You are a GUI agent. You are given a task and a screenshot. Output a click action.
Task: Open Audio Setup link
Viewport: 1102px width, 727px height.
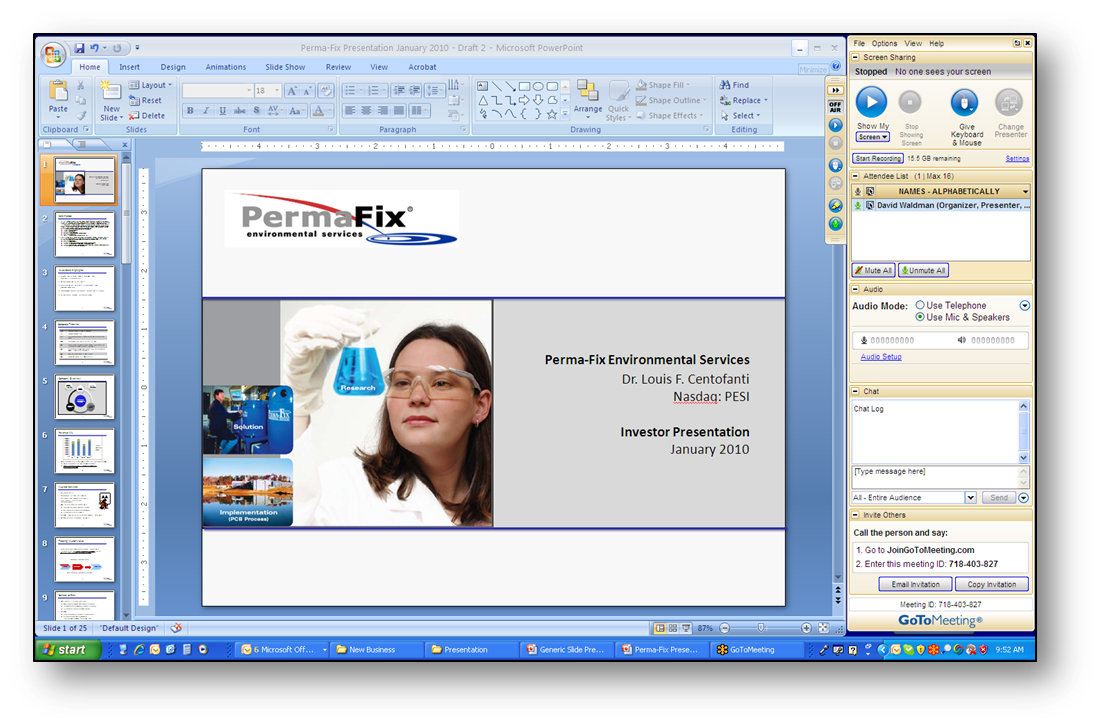(881, 357)
